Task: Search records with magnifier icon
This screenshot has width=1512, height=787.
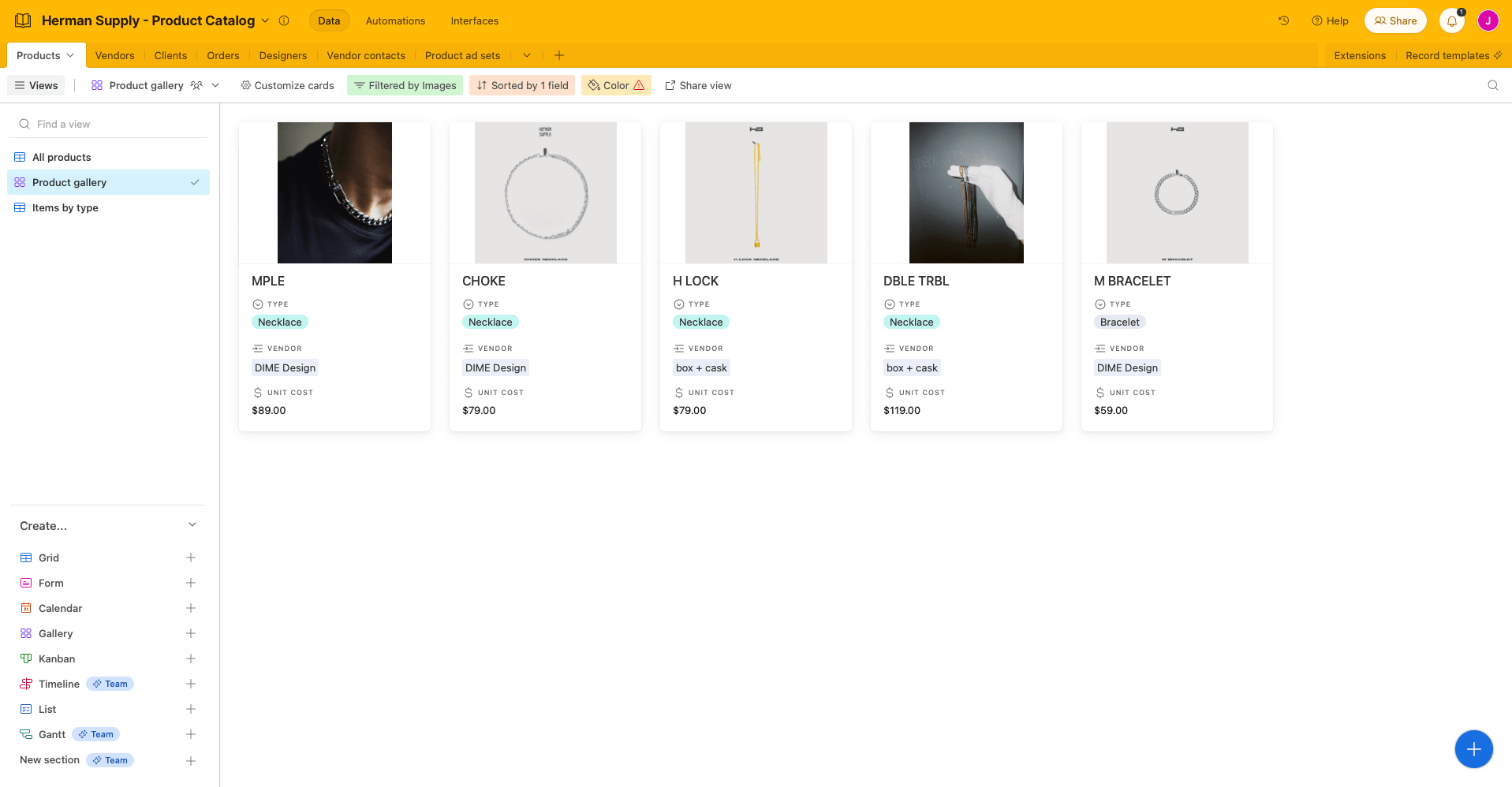Action: click(1492, 85)
